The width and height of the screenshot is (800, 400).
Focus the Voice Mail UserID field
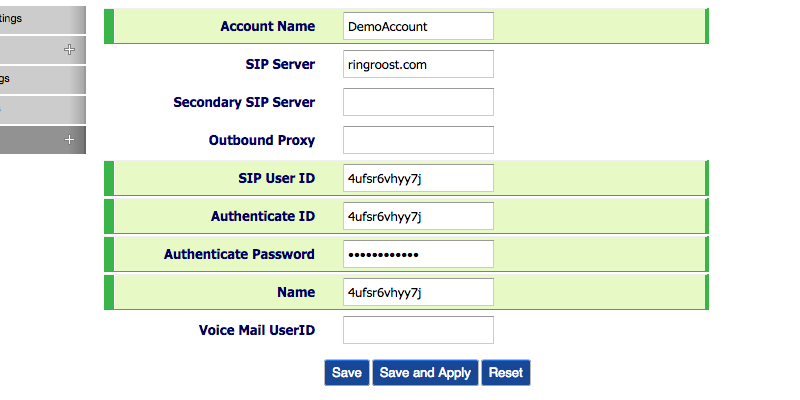[x=418, y=330]
